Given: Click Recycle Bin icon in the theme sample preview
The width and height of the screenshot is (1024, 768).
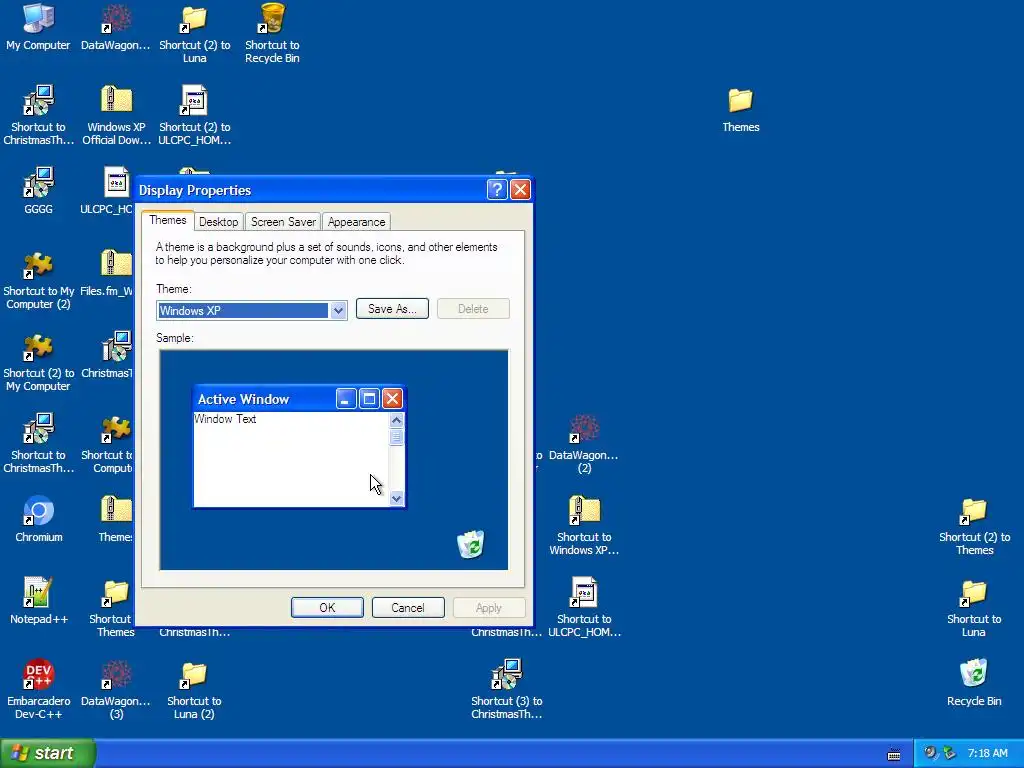Looking at the screenshot, I should pyautogui.click(x=470, y=544).
